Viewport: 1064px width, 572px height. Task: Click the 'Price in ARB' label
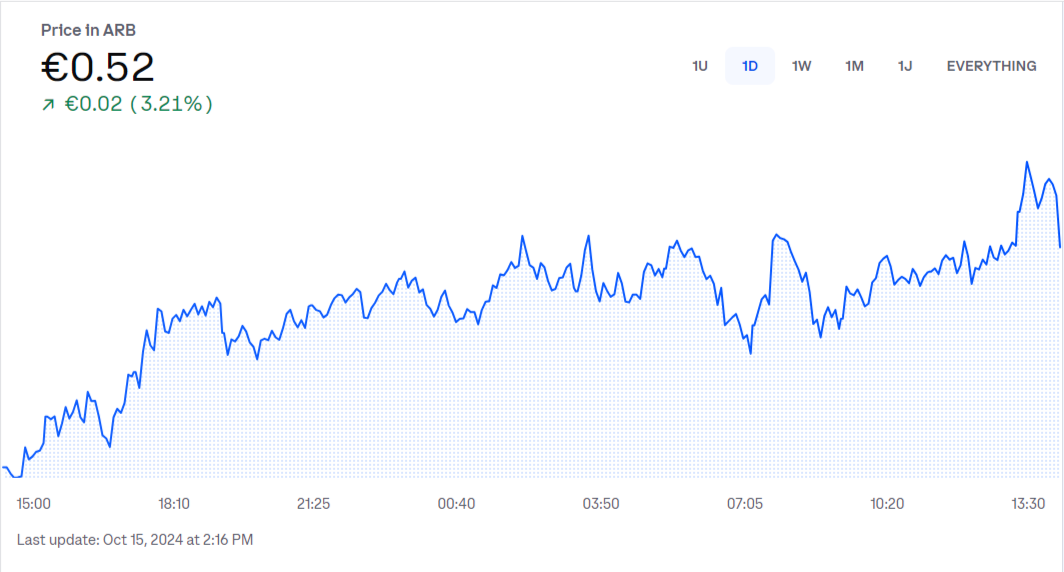point(88,30)
